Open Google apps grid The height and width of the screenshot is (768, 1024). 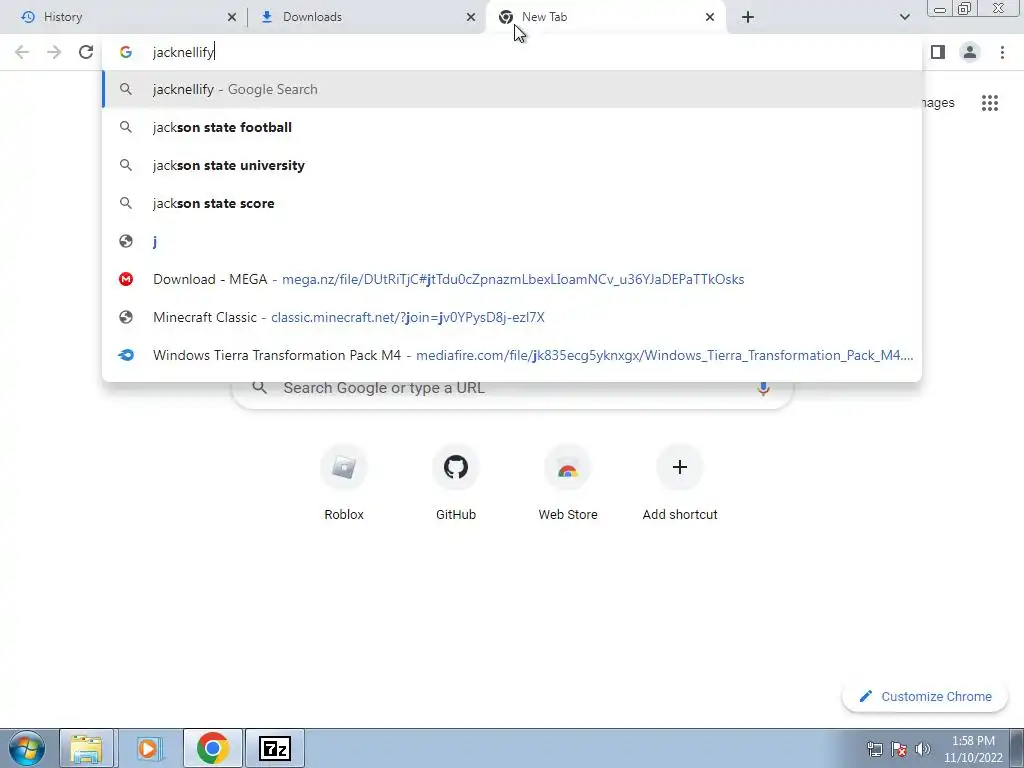coord(990,103)
